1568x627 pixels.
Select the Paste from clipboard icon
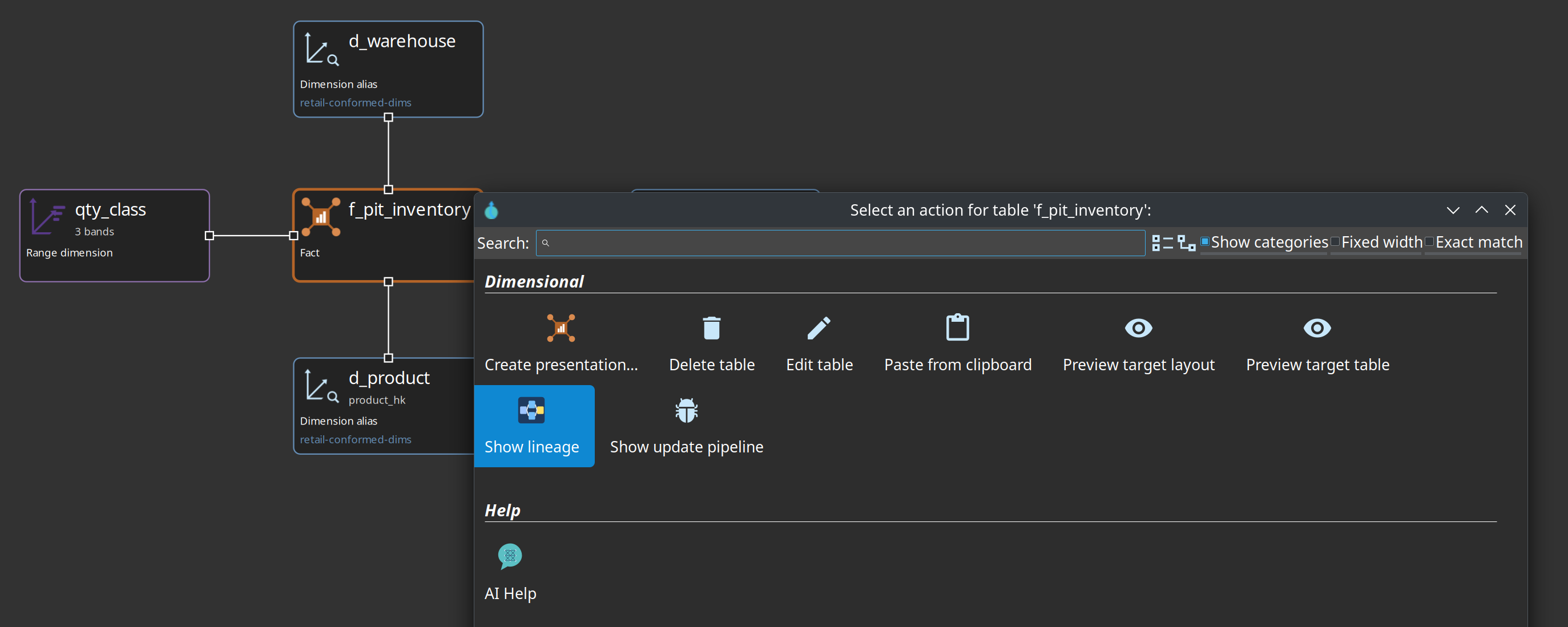(957, 327)
